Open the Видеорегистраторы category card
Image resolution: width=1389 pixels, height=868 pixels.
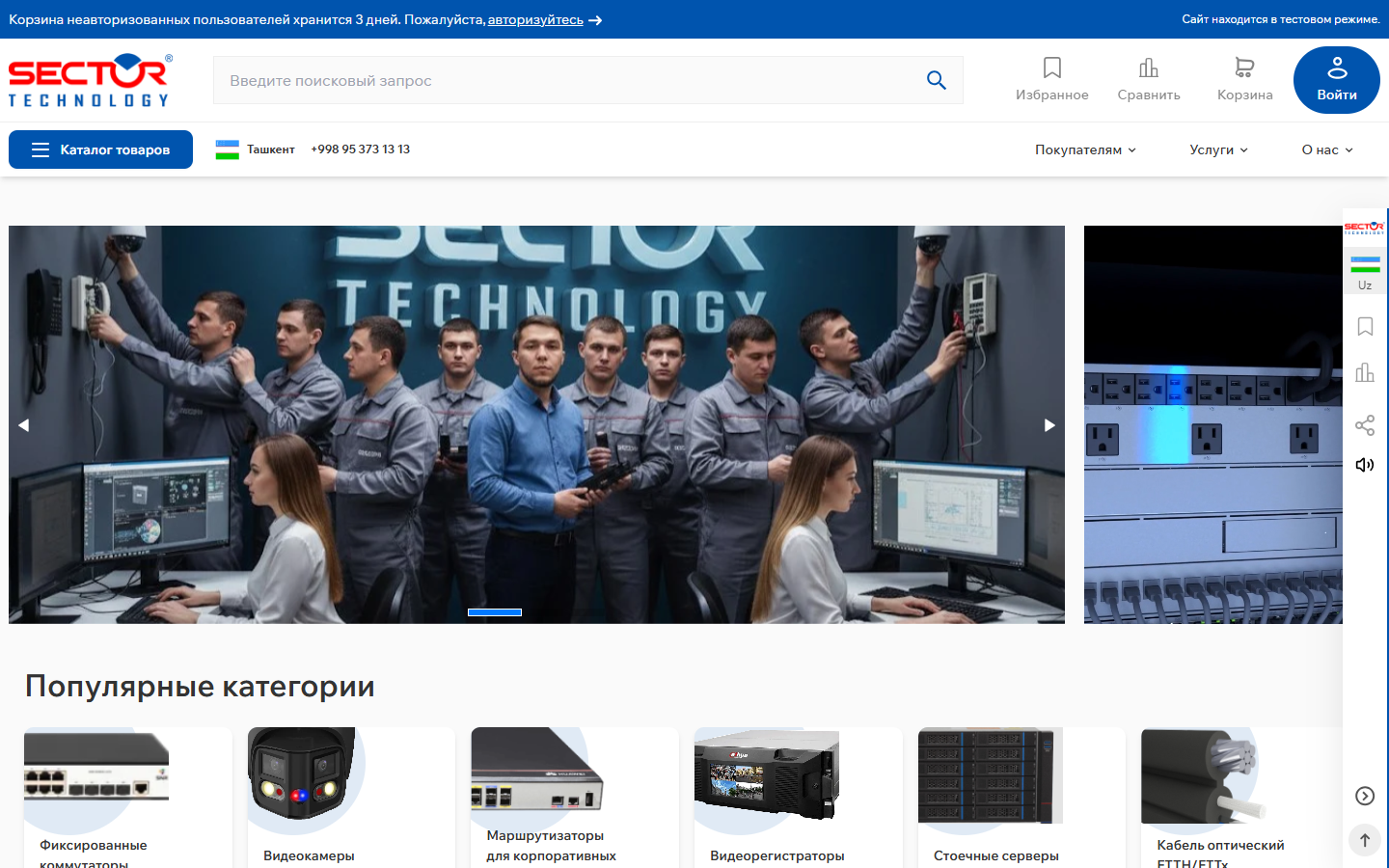(799, 798)
